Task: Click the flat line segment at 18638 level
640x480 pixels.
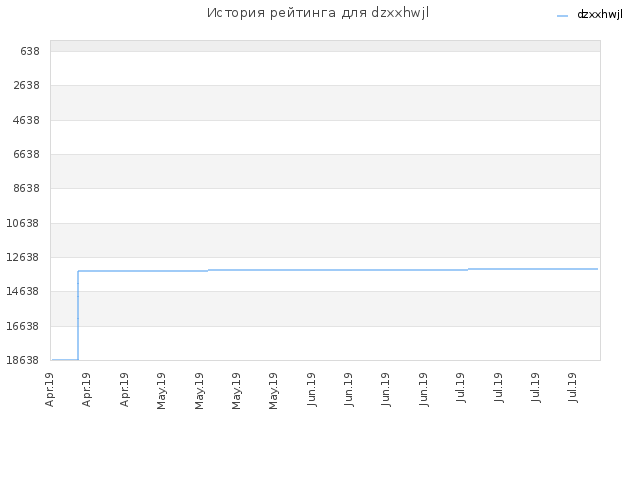Action: click(65, 360)
